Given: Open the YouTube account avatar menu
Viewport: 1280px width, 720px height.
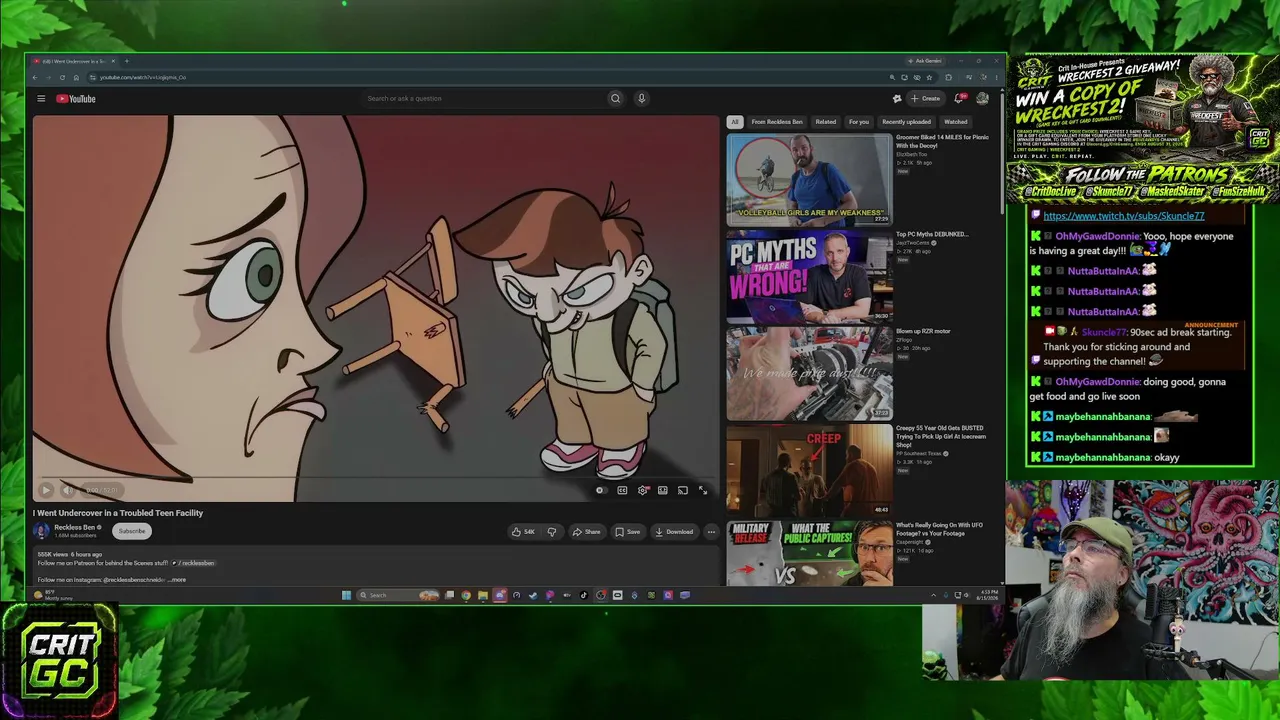Looking at the screenshot, I should tap(982, 98).
